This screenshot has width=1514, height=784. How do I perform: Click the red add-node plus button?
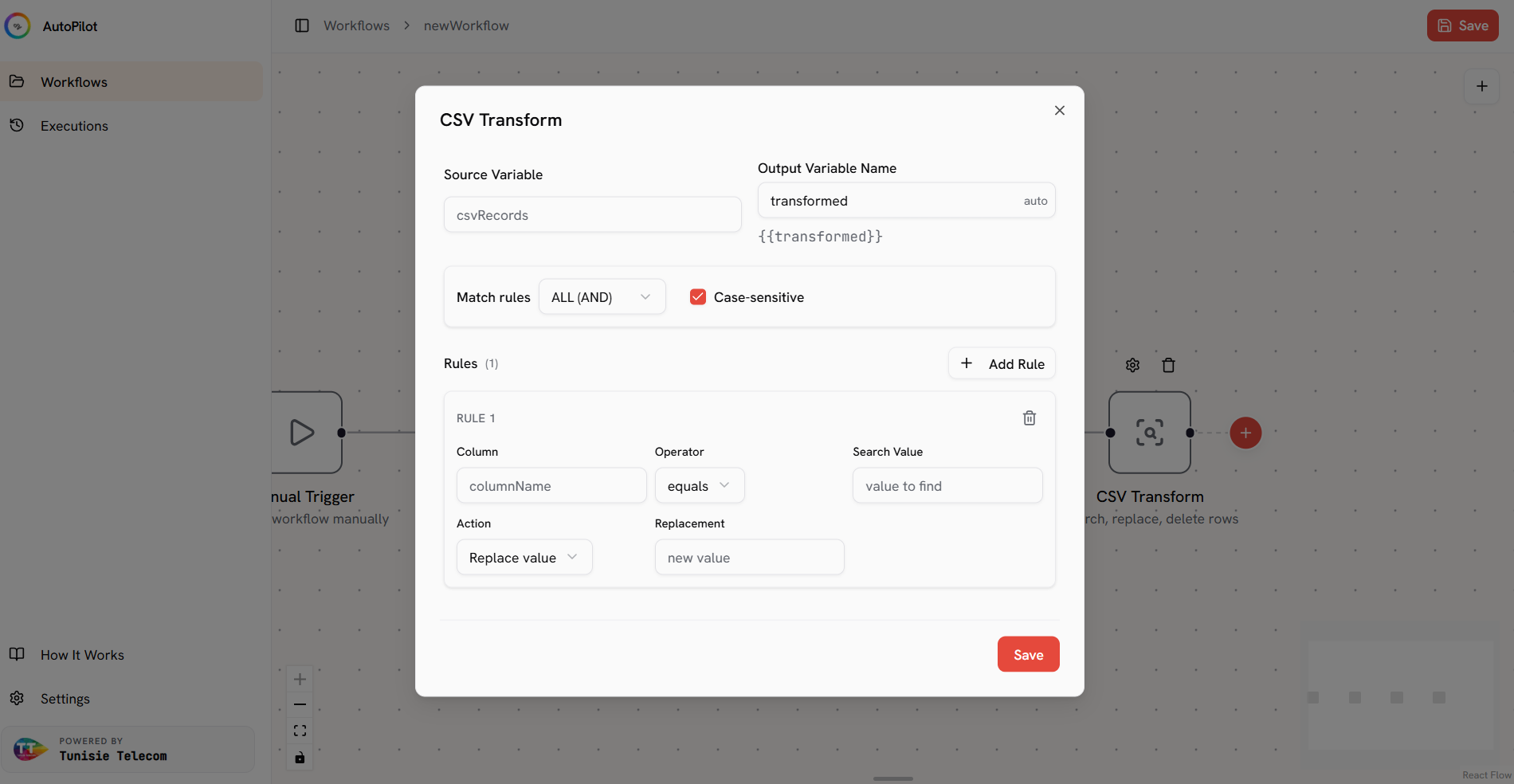click(1245, 433)
